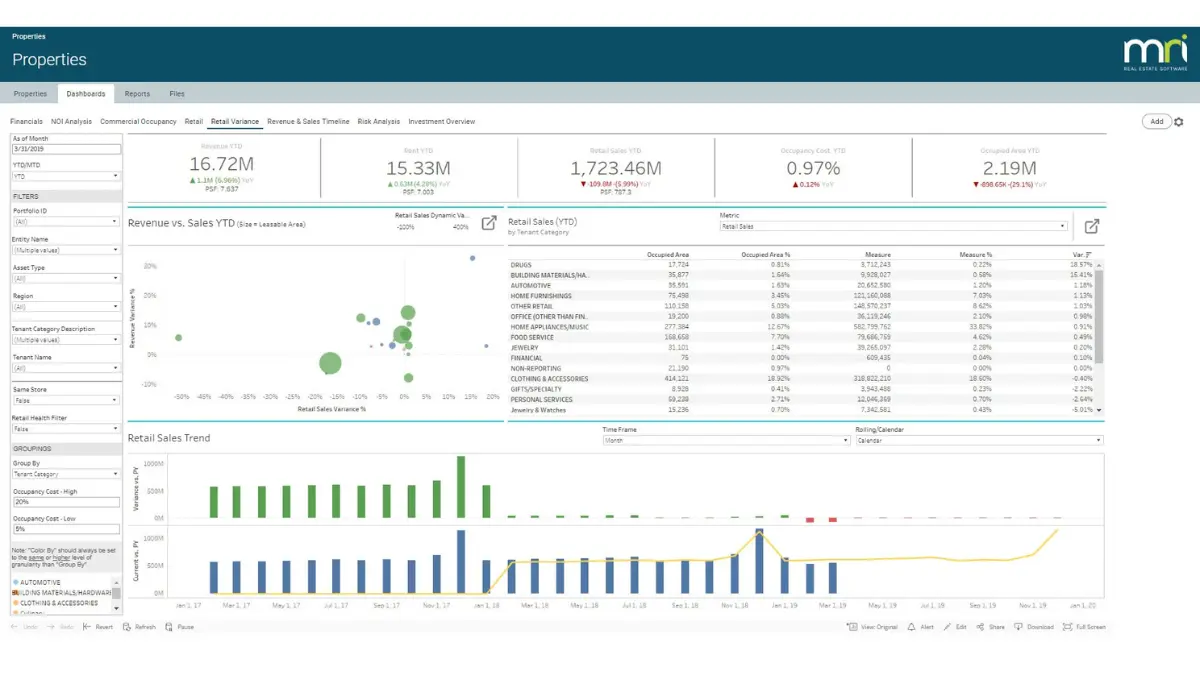
Task: Enter Full Screen mode
Action: coord(1084,627)
